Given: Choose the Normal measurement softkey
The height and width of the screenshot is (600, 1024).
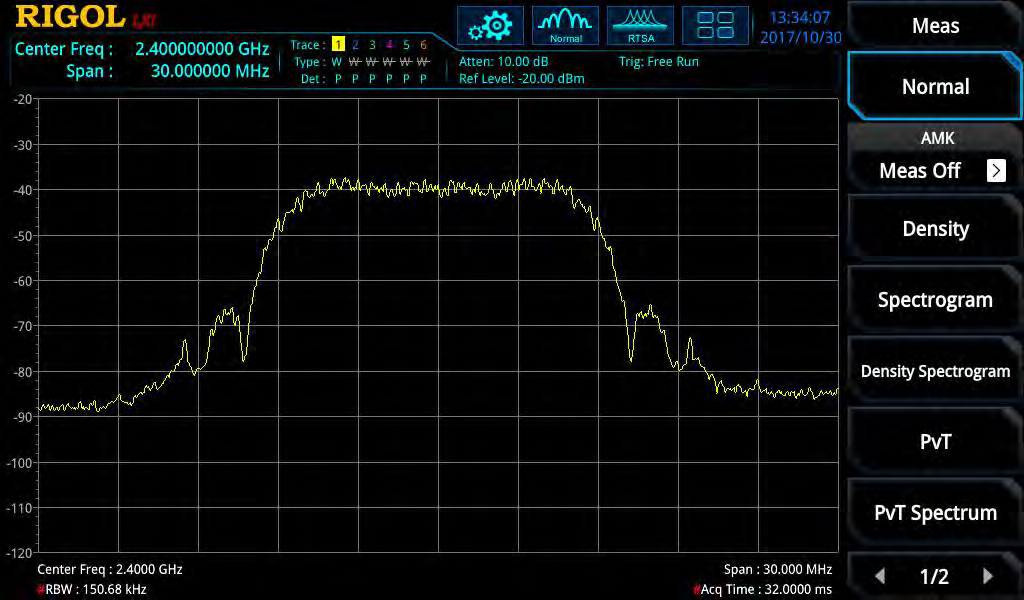Looking at the screenshot, I should [x=935, y=86].
